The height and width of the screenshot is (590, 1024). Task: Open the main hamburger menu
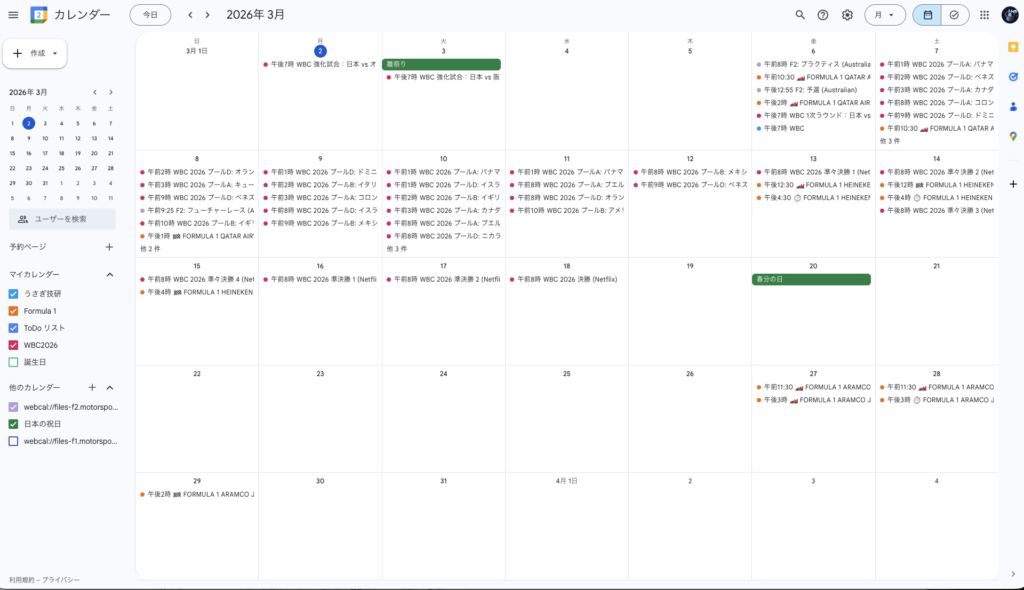tap(13, 15)
